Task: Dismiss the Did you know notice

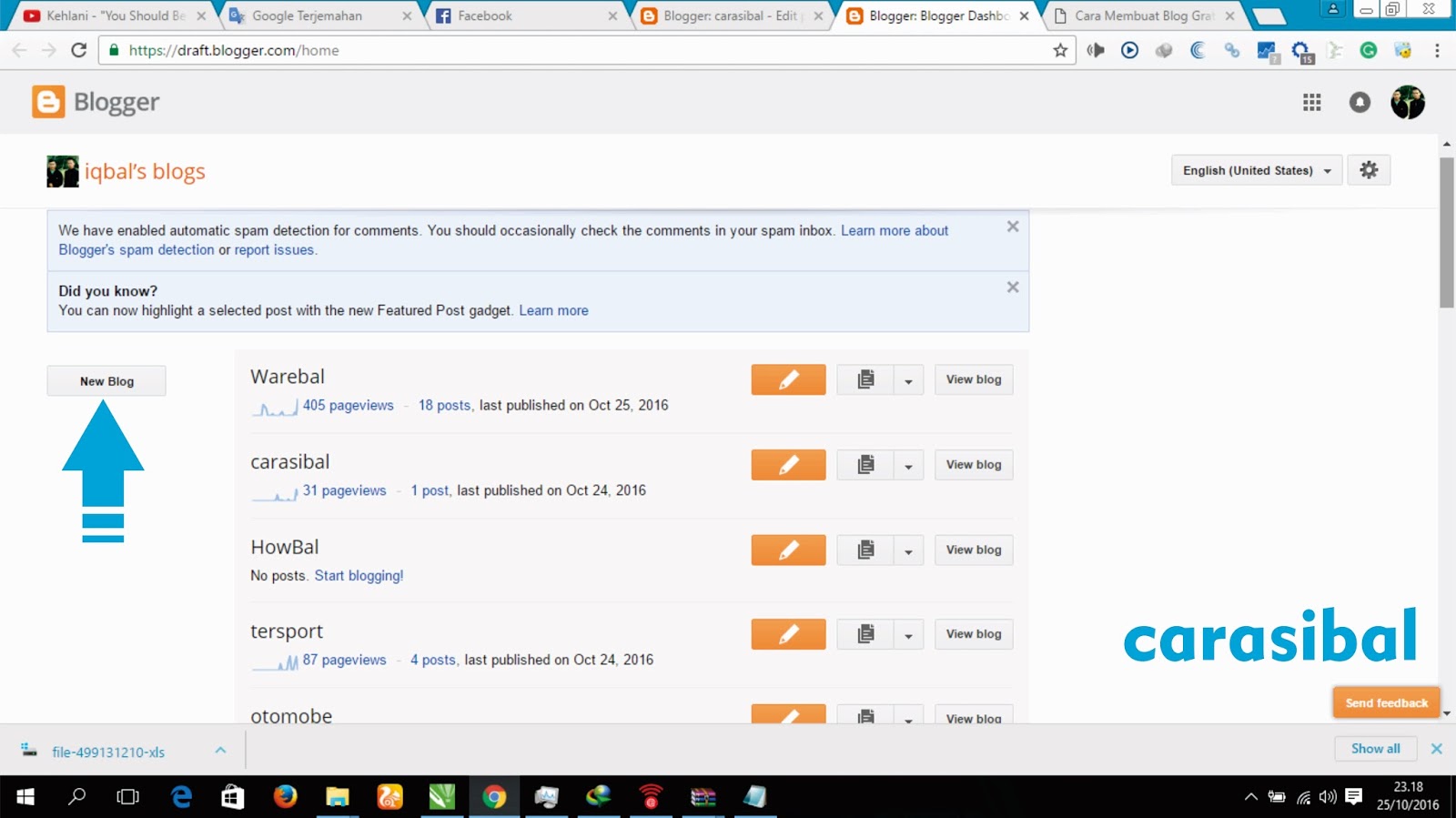Action: click(1013, 287)
